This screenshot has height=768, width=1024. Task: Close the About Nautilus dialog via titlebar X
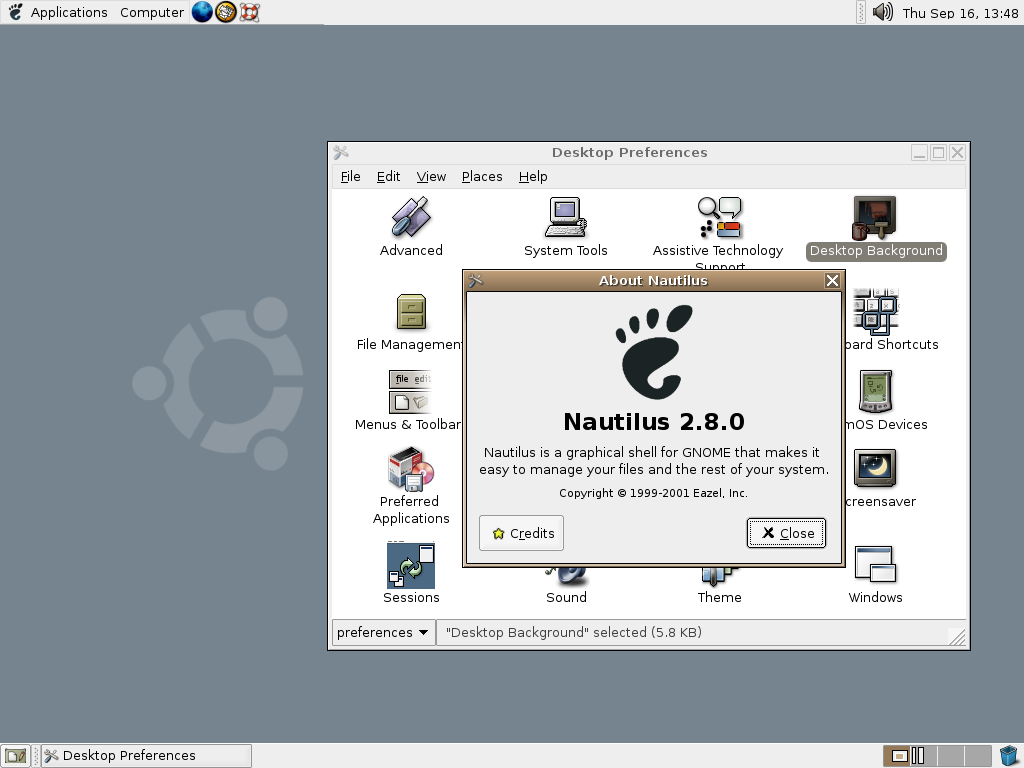point(832,280)
